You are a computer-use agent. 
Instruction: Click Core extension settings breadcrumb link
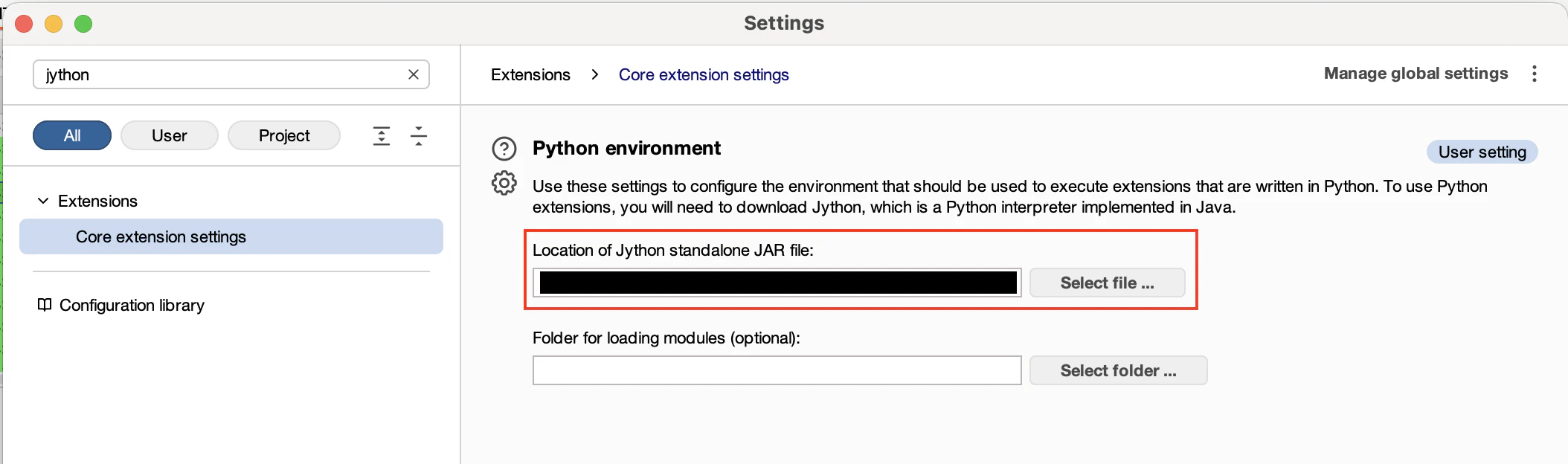pyautogui.click(x=704, y=74)
